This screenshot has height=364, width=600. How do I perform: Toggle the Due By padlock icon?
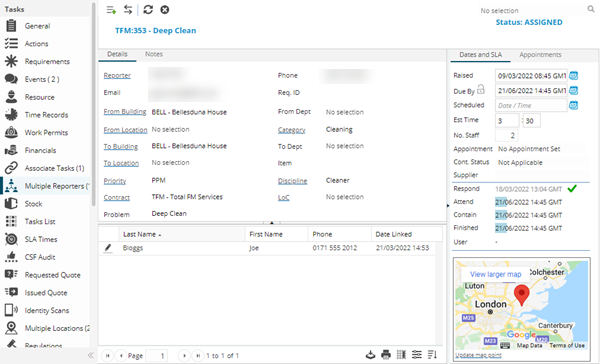[x=481, y=90]
